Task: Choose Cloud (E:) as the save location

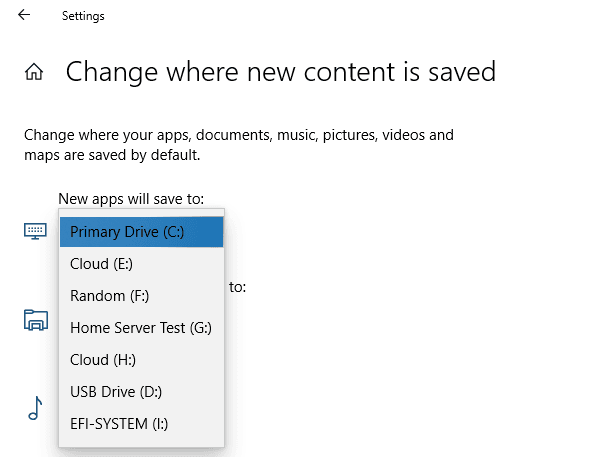Action: (x=142, y=264)
